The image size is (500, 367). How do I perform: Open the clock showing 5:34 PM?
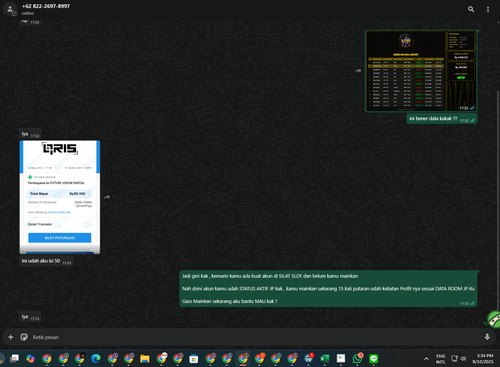483,359
